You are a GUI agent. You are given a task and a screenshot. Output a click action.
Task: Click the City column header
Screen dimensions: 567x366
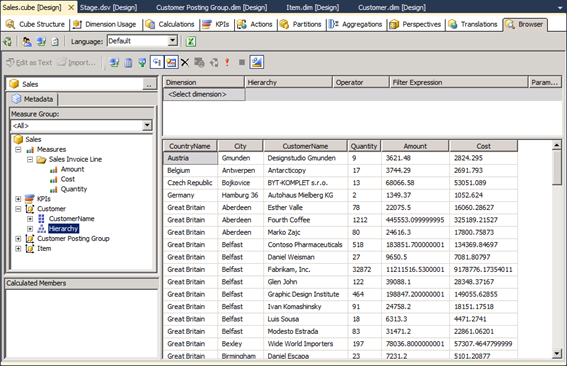tap(240, 146)
